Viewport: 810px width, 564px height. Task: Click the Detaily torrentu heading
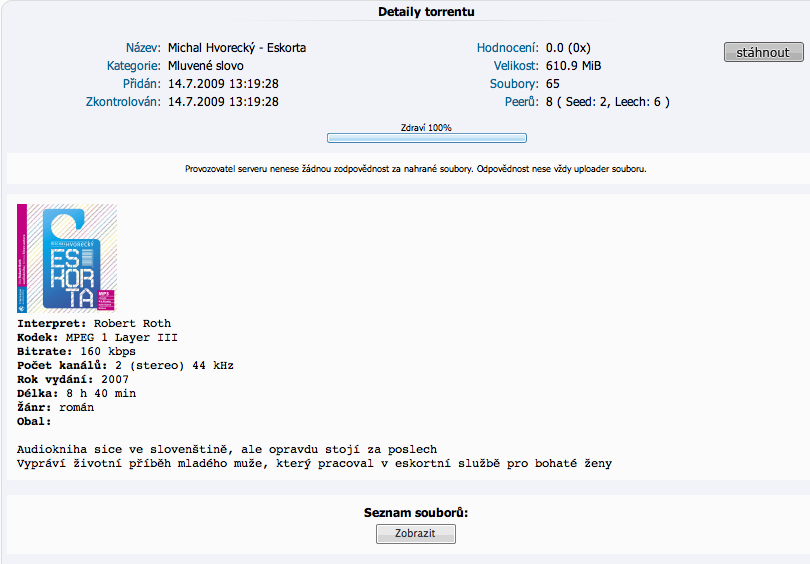(426, 12)
